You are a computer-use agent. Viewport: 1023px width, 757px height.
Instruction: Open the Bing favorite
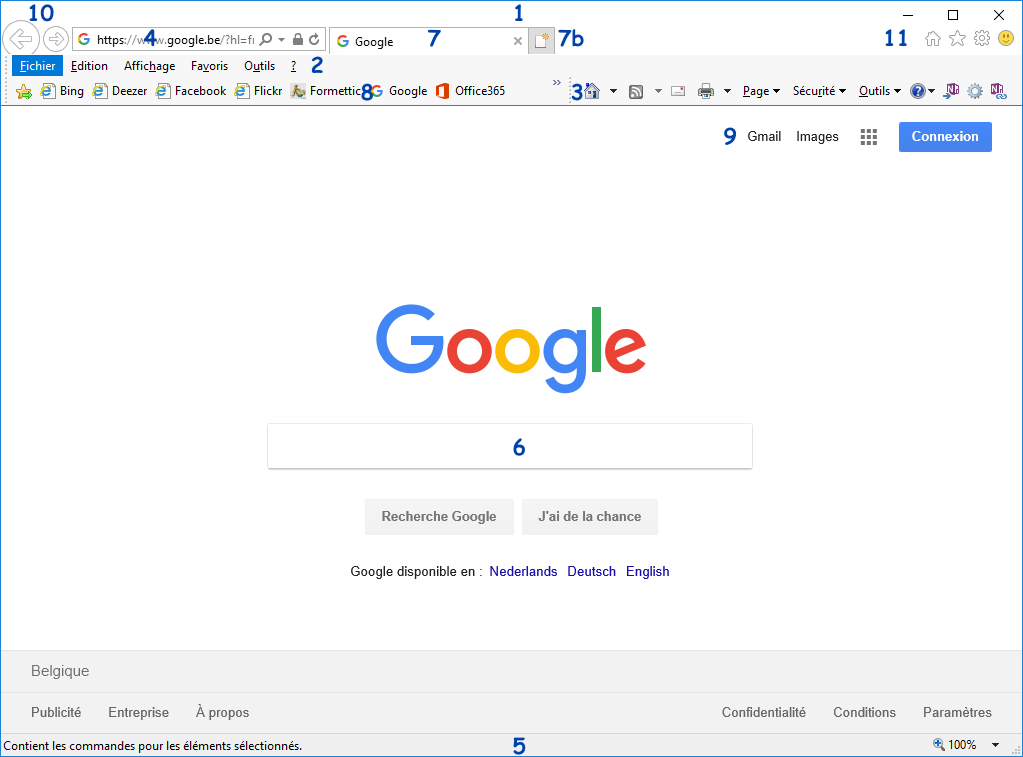63,91
